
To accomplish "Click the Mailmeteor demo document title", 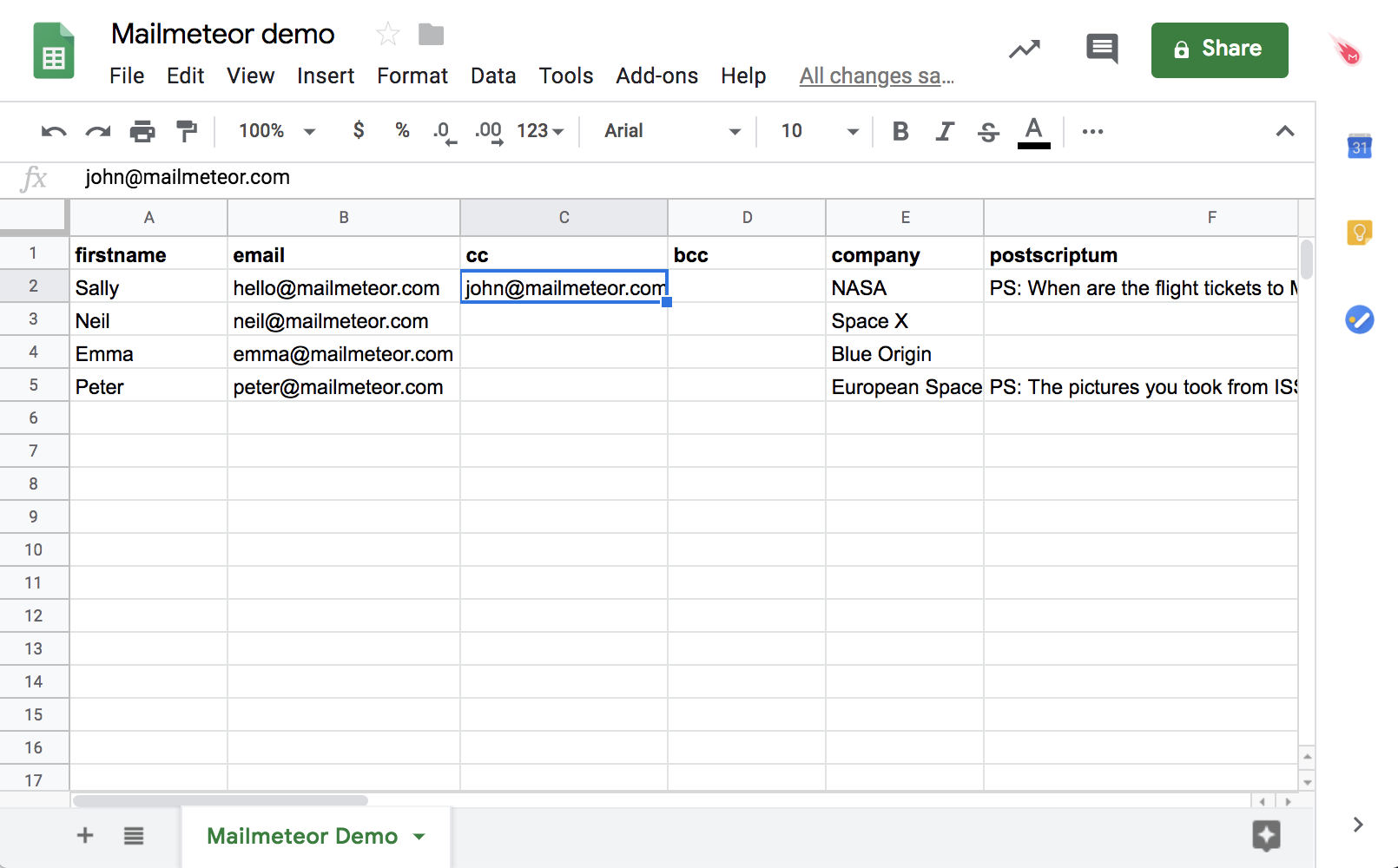I will [x=223, y=34].
